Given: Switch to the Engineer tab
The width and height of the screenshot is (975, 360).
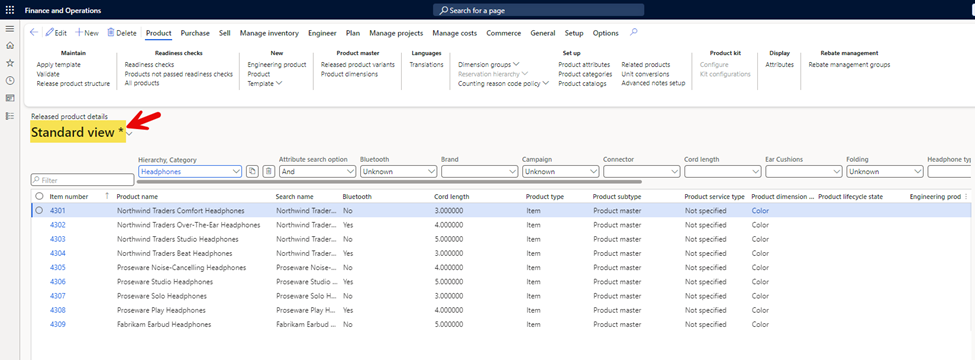Looking at the screenshot, I should pyautogui.click(x=322, y=33).
